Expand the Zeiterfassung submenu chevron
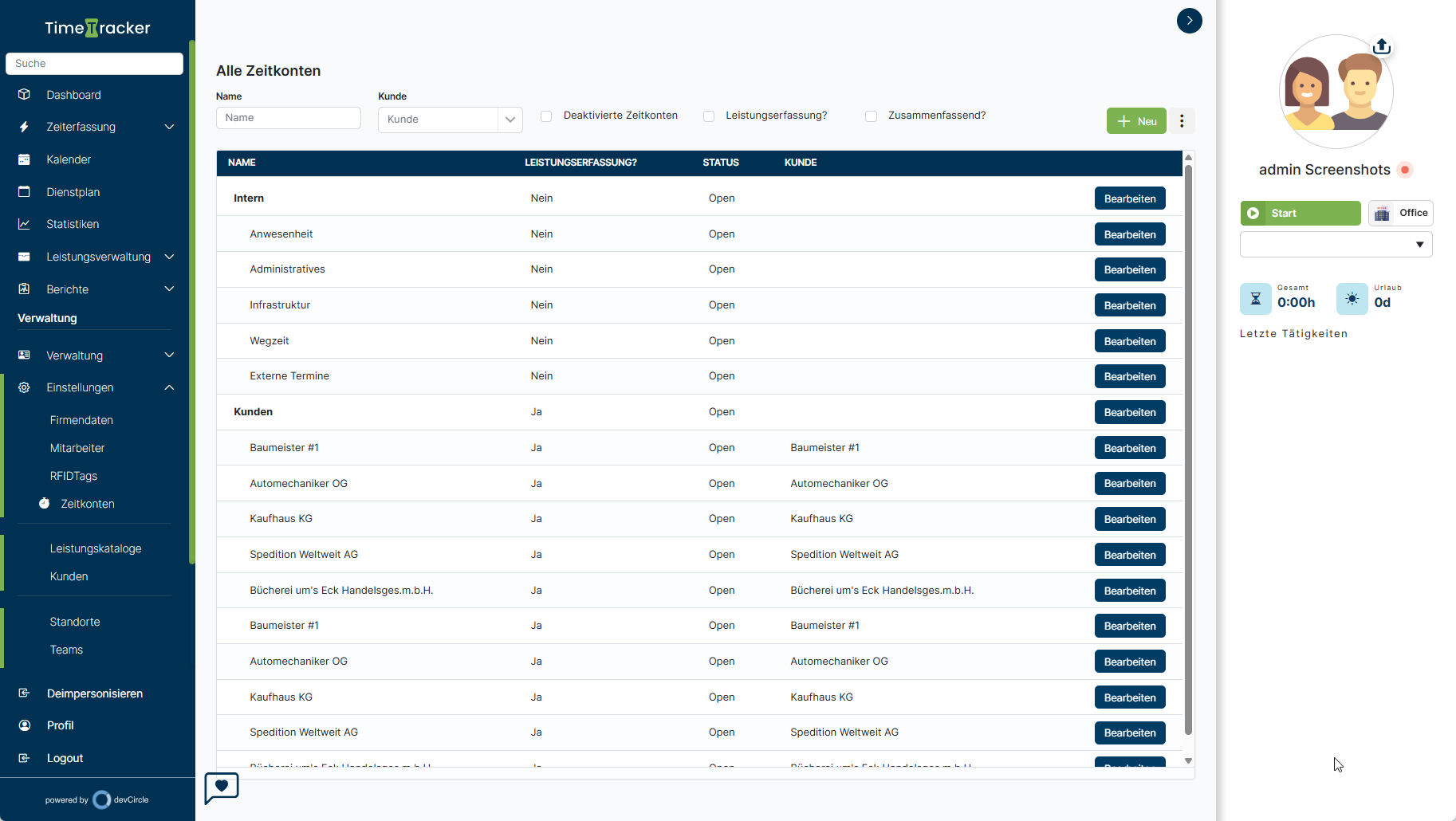This screenshot has width=1456, height=821. tap(169, 127)
